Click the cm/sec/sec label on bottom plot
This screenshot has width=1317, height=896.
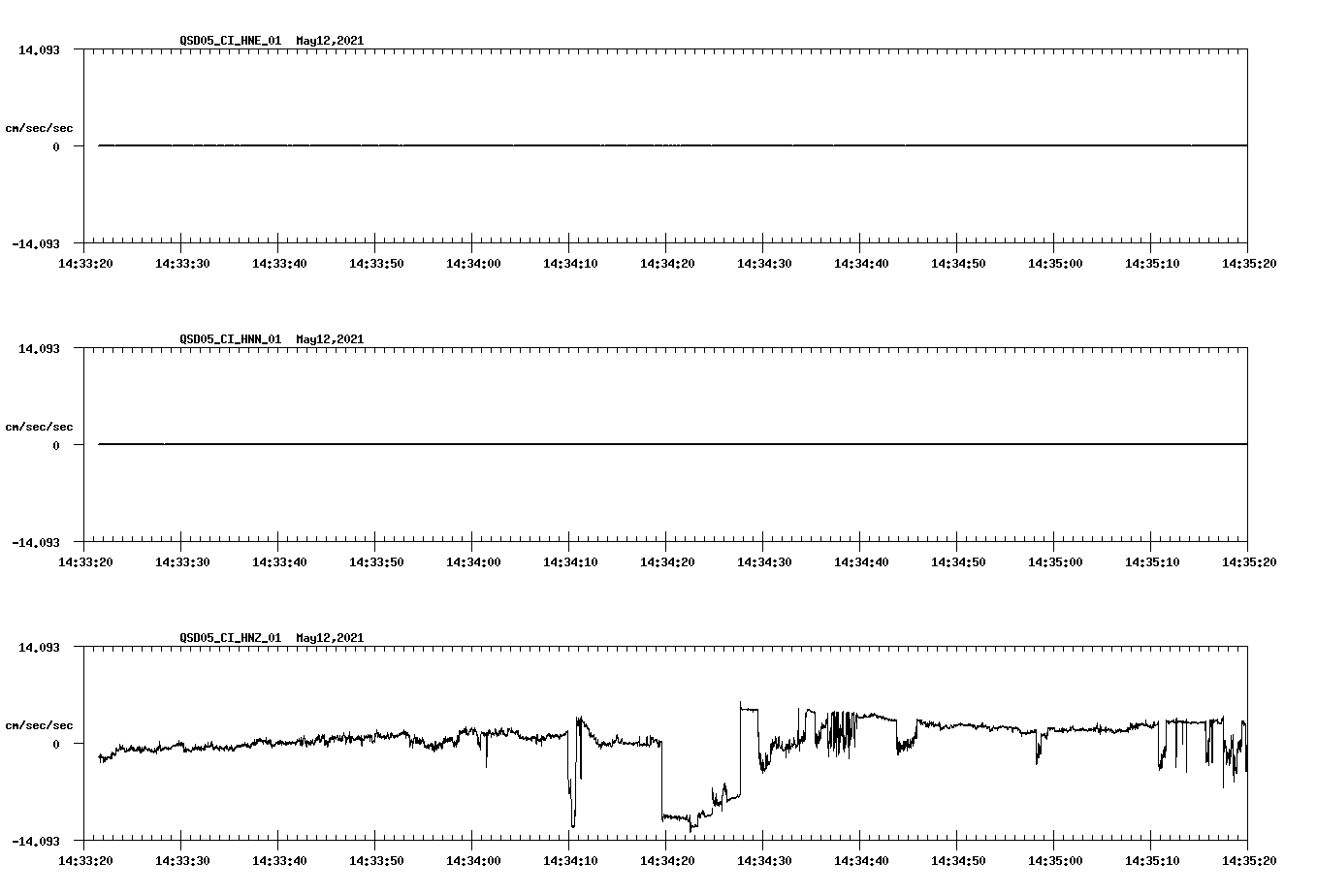[x=41, y=724]
